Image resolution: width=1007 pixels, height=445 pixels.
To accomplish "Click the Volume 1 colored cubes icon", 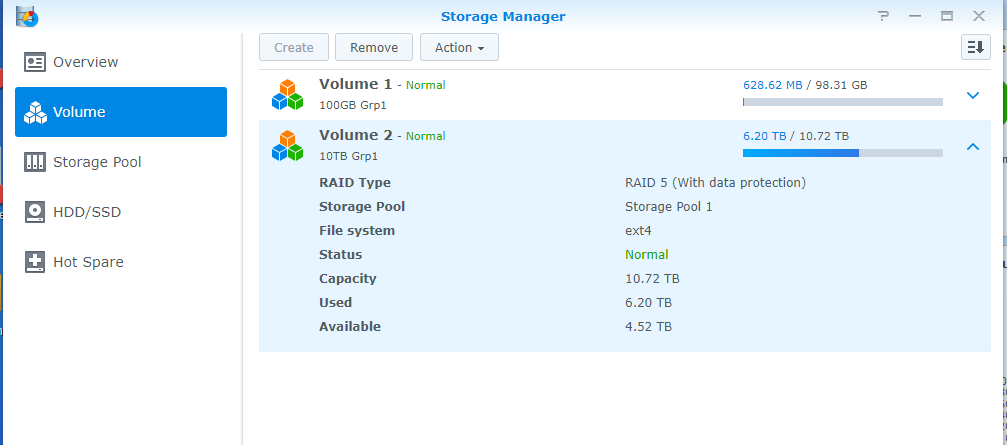I will tap(287, 95).
